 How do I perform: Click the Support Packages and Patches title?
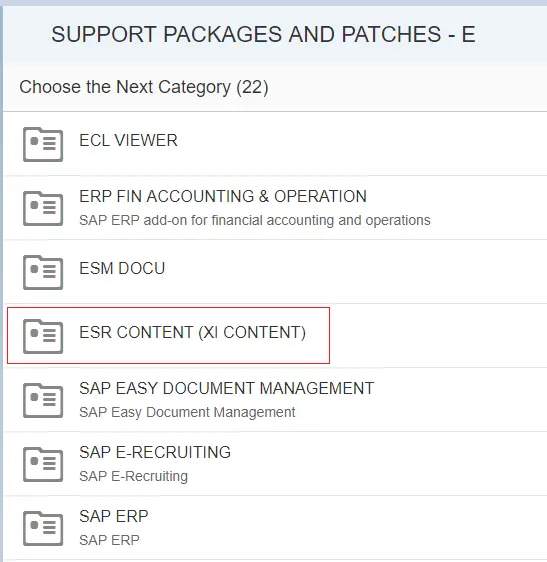(x=263, y=34)
